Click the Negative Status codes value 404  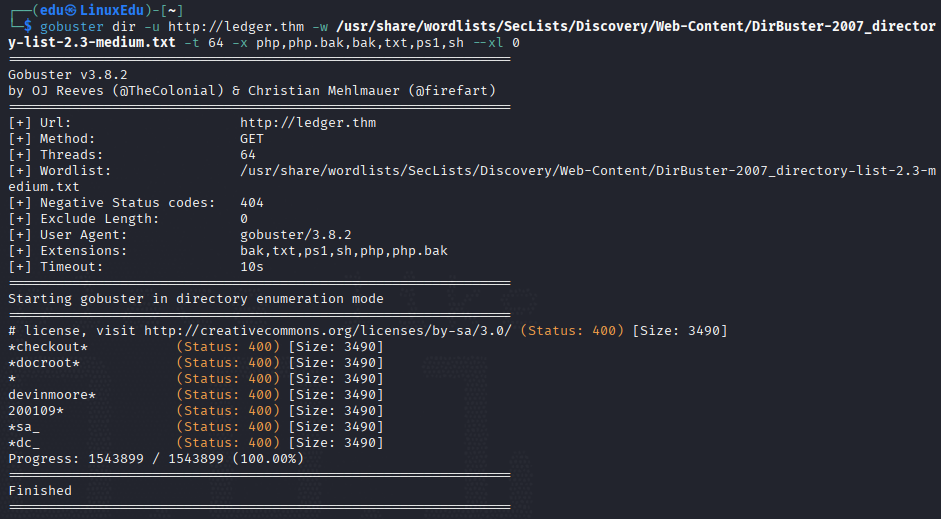click(x=251, y=202)
